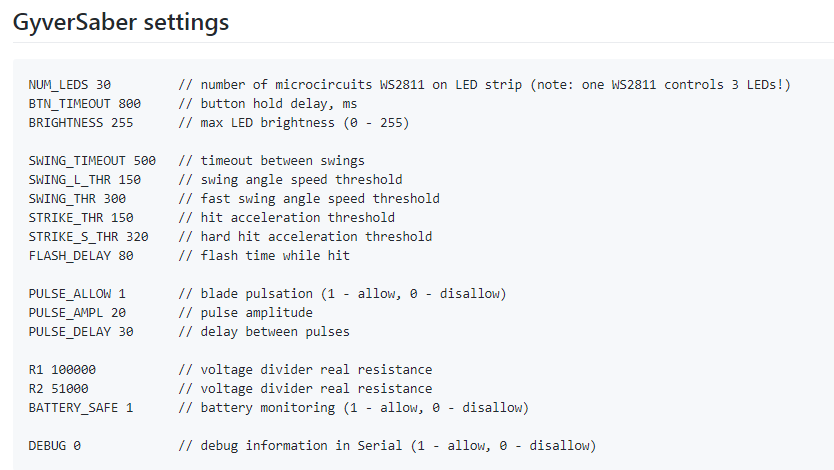The height and width of the screenshot is (470, 834).
Task: Click the NUM_LEDS 30 setting line
Action: [70, 85]
